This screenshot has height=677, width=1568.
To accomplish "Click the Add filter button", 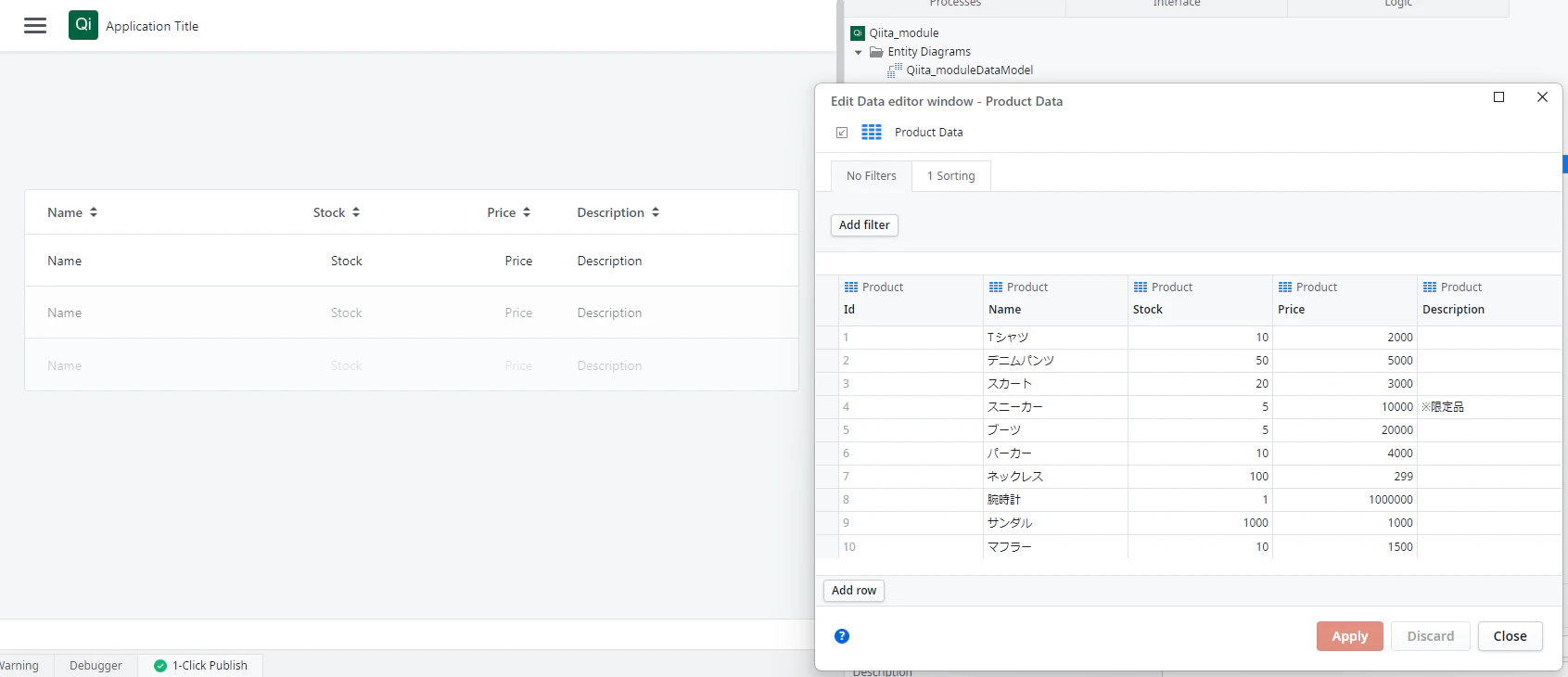I will [x=864, y=225].
